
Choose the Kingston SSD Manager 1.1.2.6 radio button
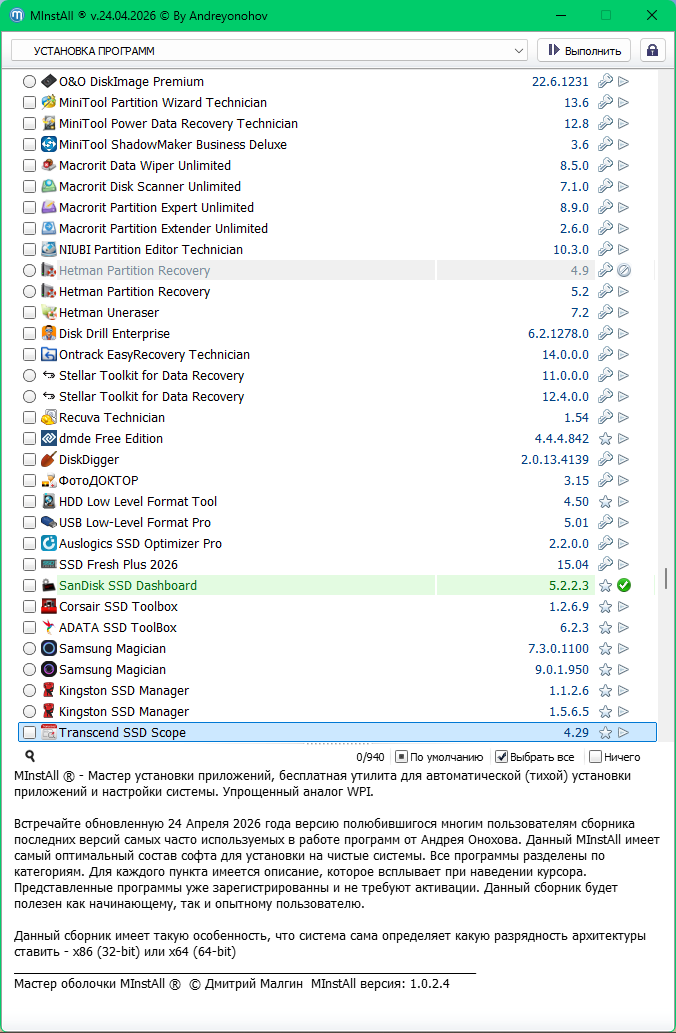click(29, 691)
